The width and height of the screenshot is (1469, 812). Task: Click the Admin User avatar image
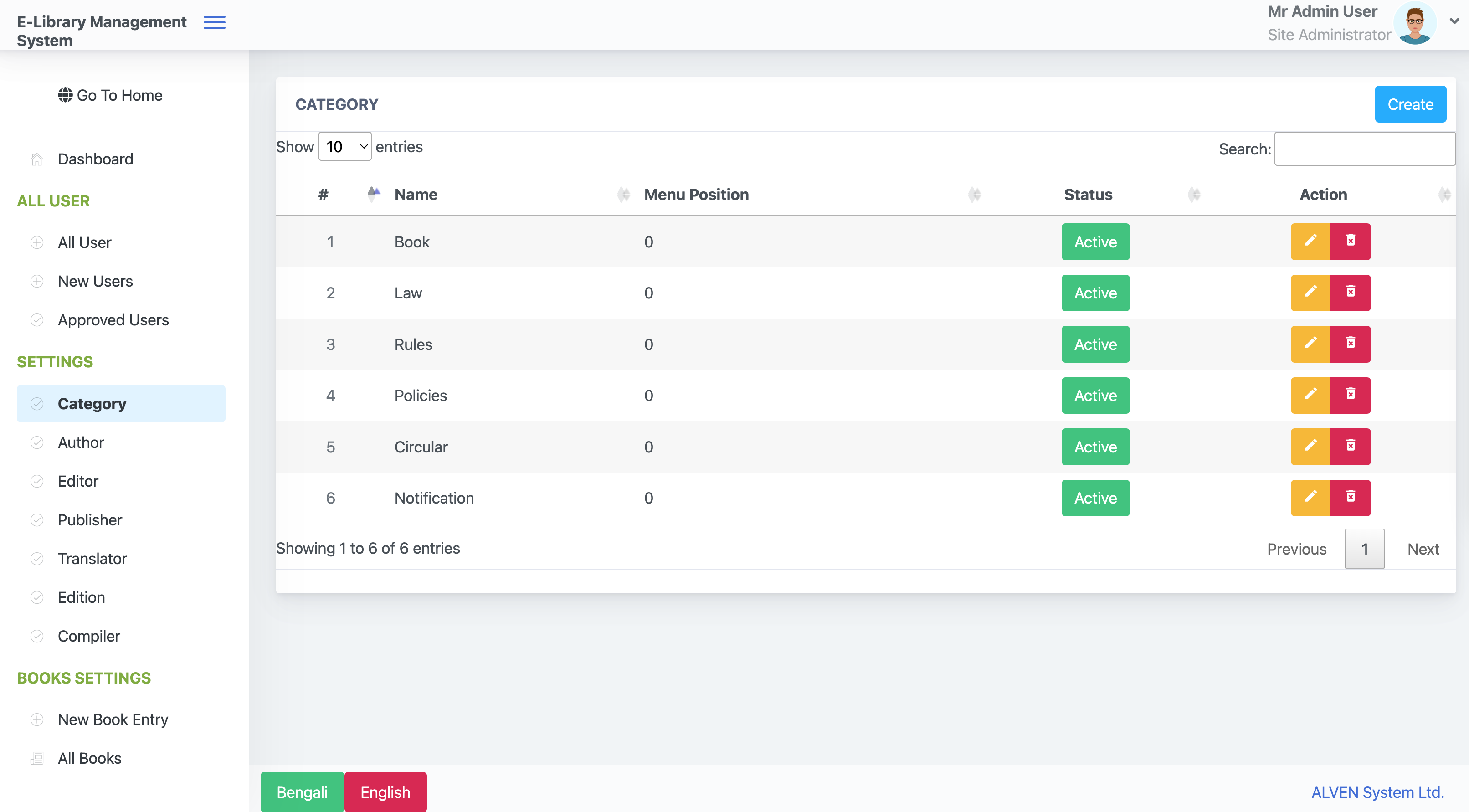point(1415,23)
